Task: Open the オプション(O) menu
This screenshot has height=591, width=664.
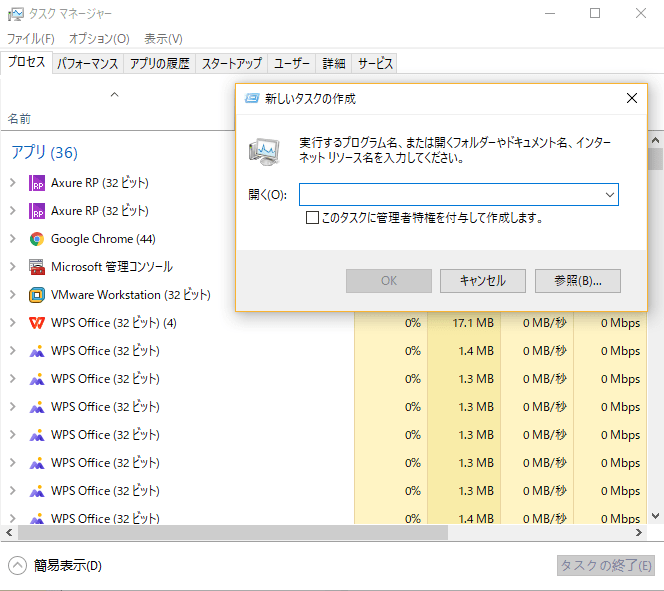Action: (99, 39)
